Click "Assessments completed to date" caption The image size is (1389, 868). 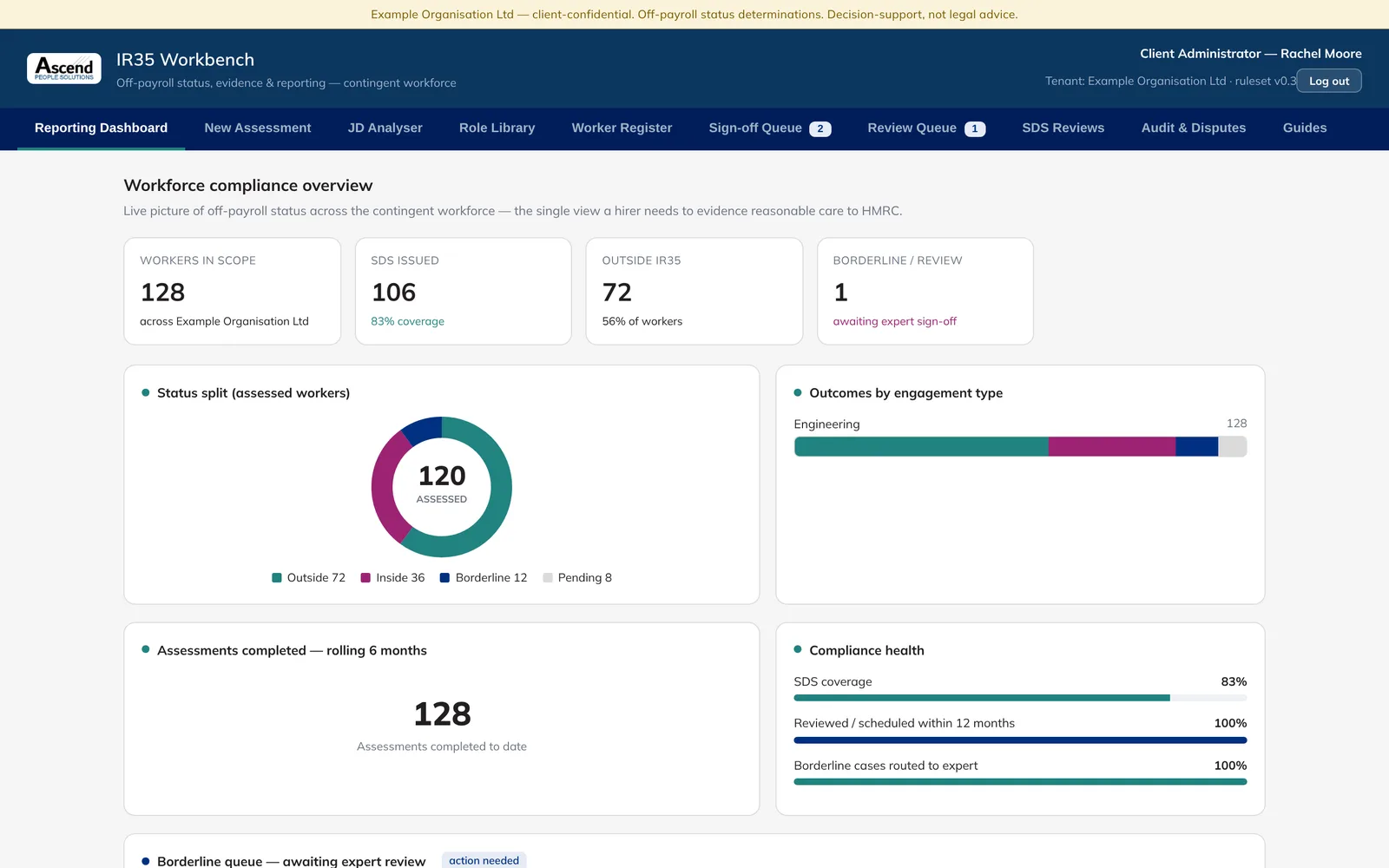442,746
